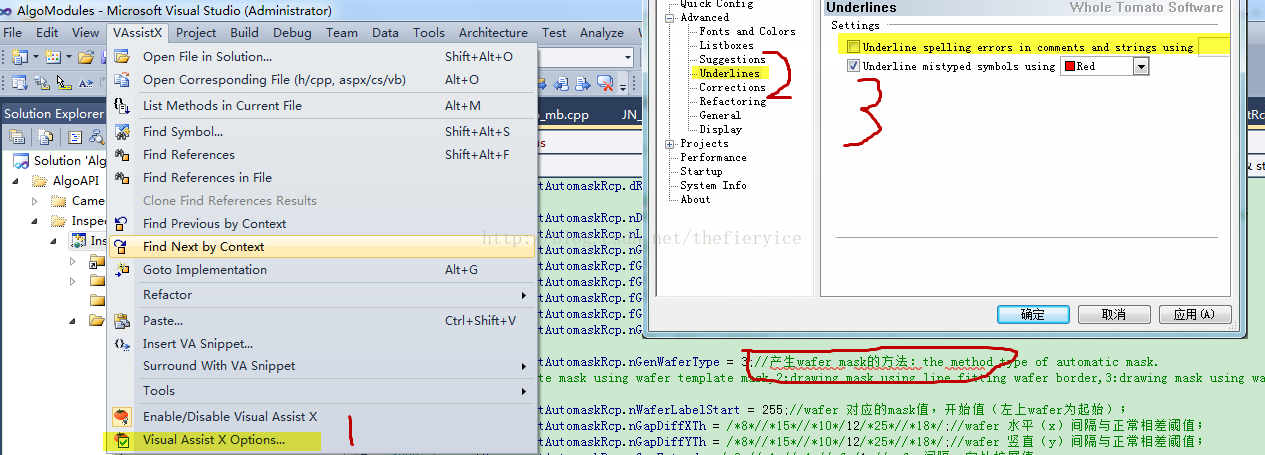
Task: Select Underlines options page
Action: pyautogui.click(x=729, y=73)
